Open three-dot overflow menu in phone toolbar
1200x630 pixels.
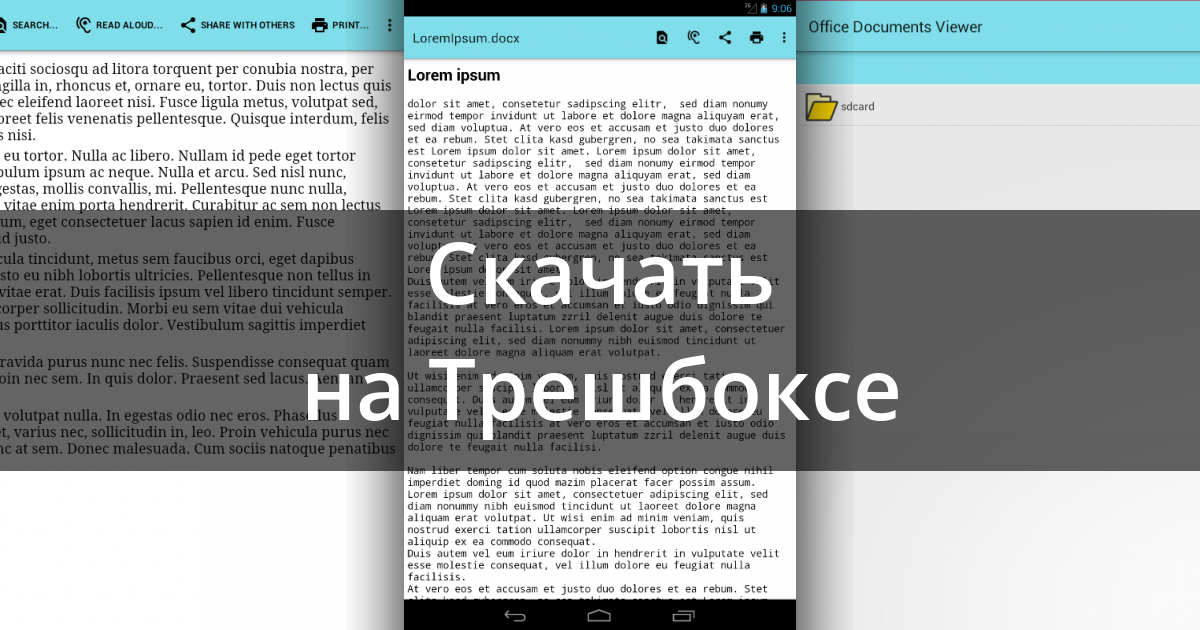coord(784,38)
